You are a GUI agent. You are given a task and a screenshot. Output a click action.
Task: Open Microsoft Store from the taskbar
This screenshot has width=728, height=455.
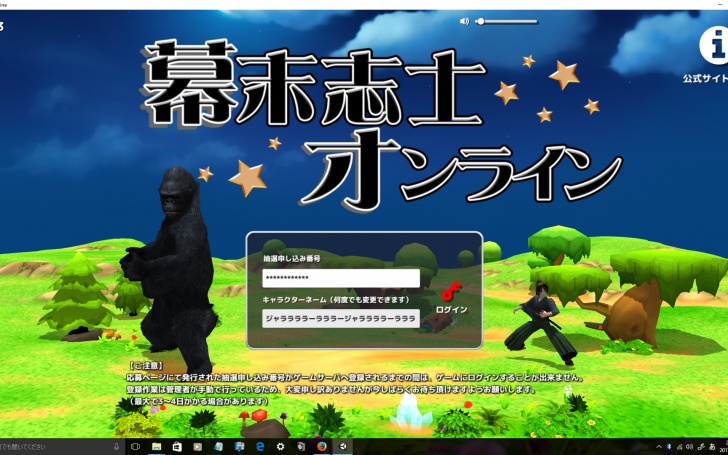pyautogui.click(x=177, y=447)
